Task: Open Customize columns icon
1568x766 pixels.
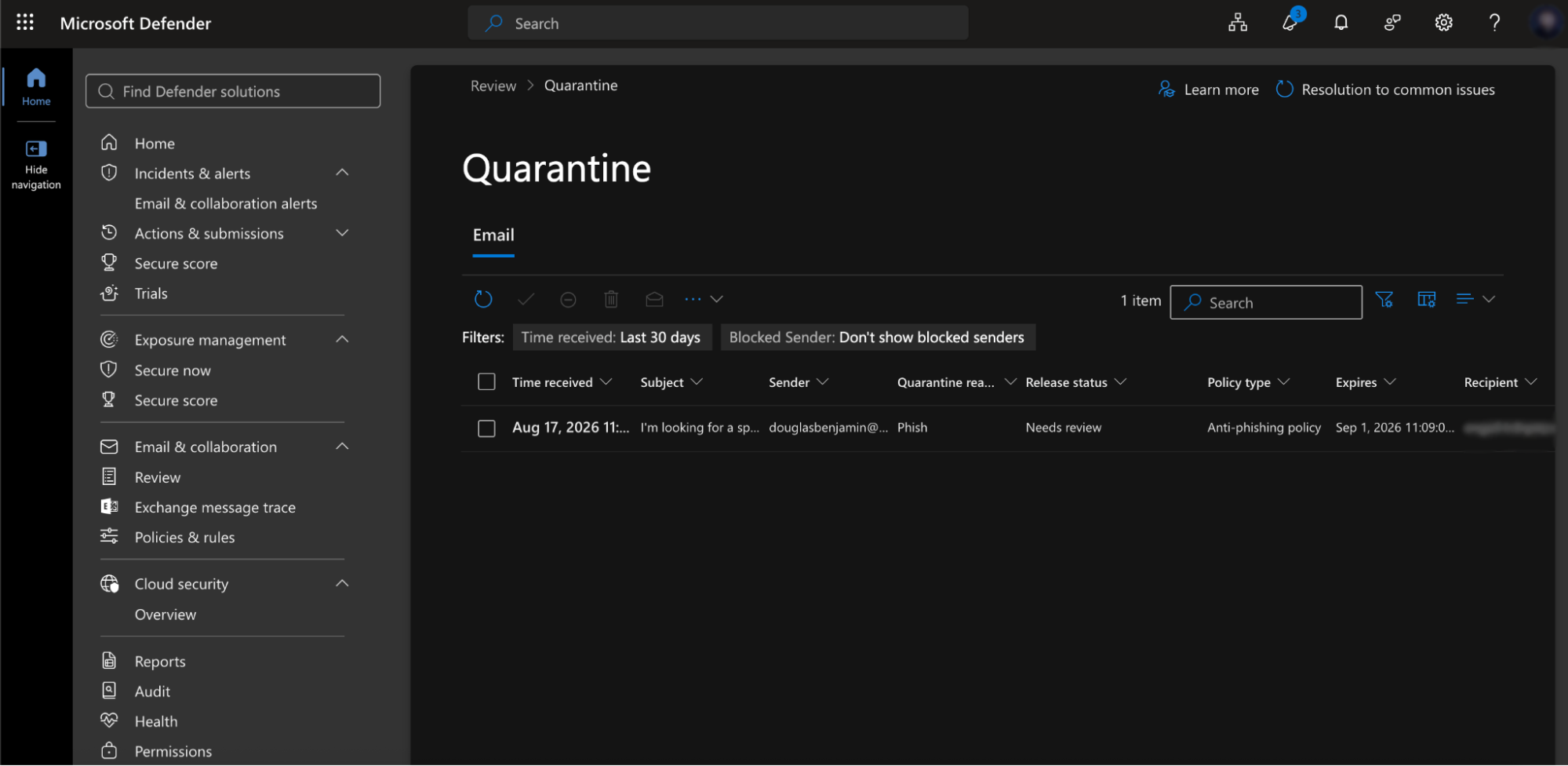Action: click(1427, 300)
